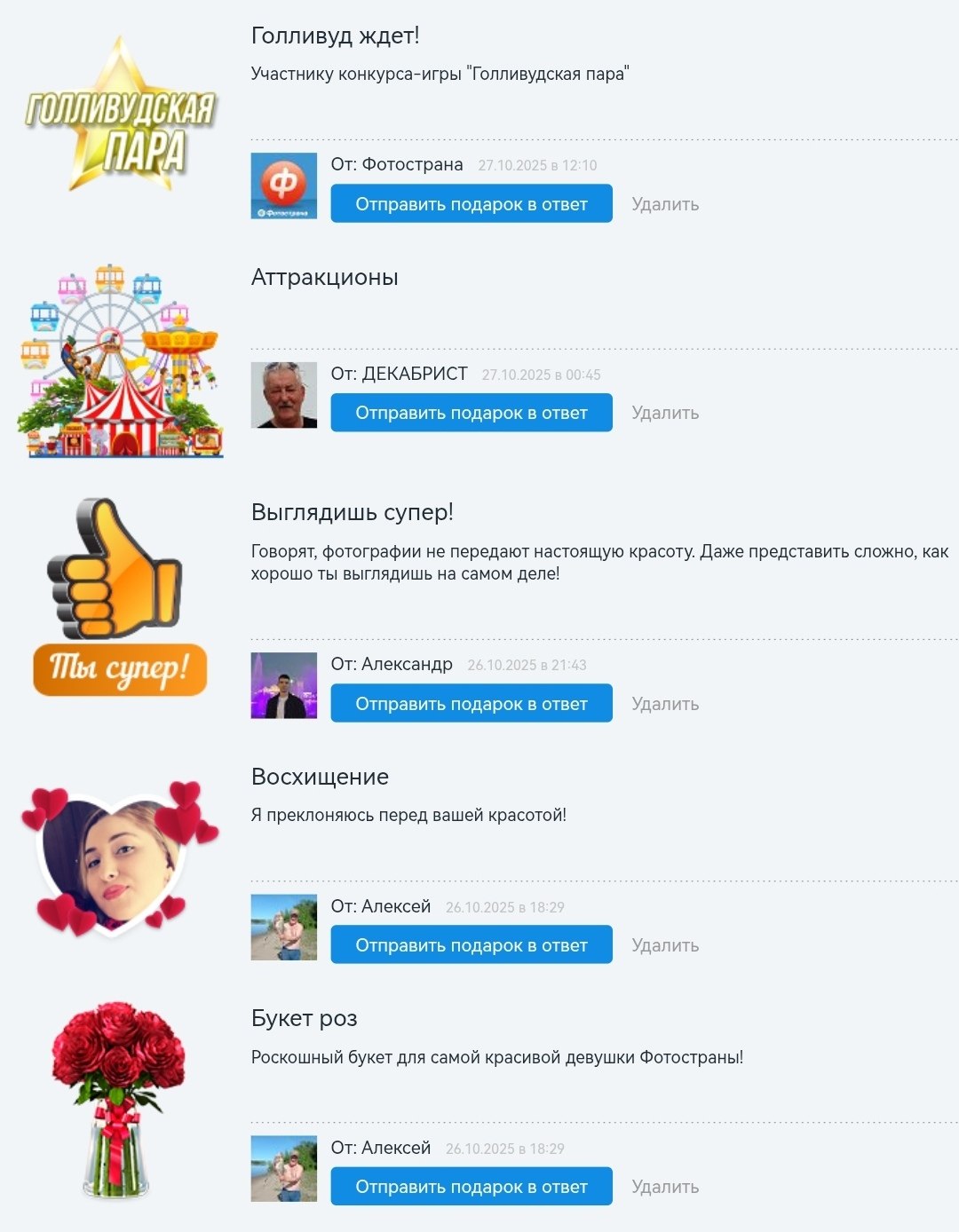959x1232 pixels.
Task: Send a reply gift to ДЕКАБРИСТ
Action: [472, 413]
